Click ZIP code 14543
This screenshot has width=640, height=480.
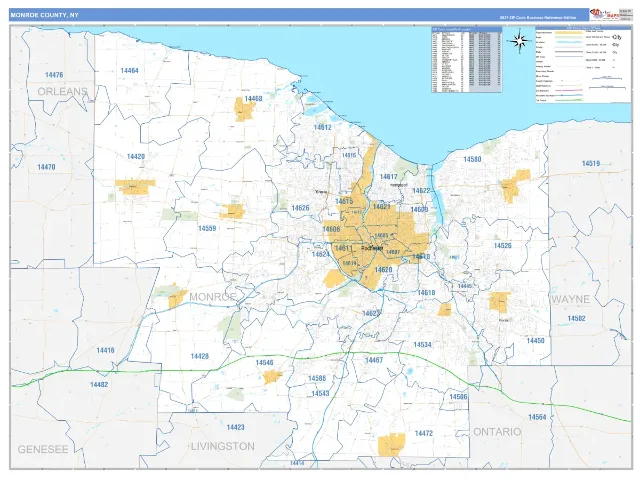coord(320,393)
